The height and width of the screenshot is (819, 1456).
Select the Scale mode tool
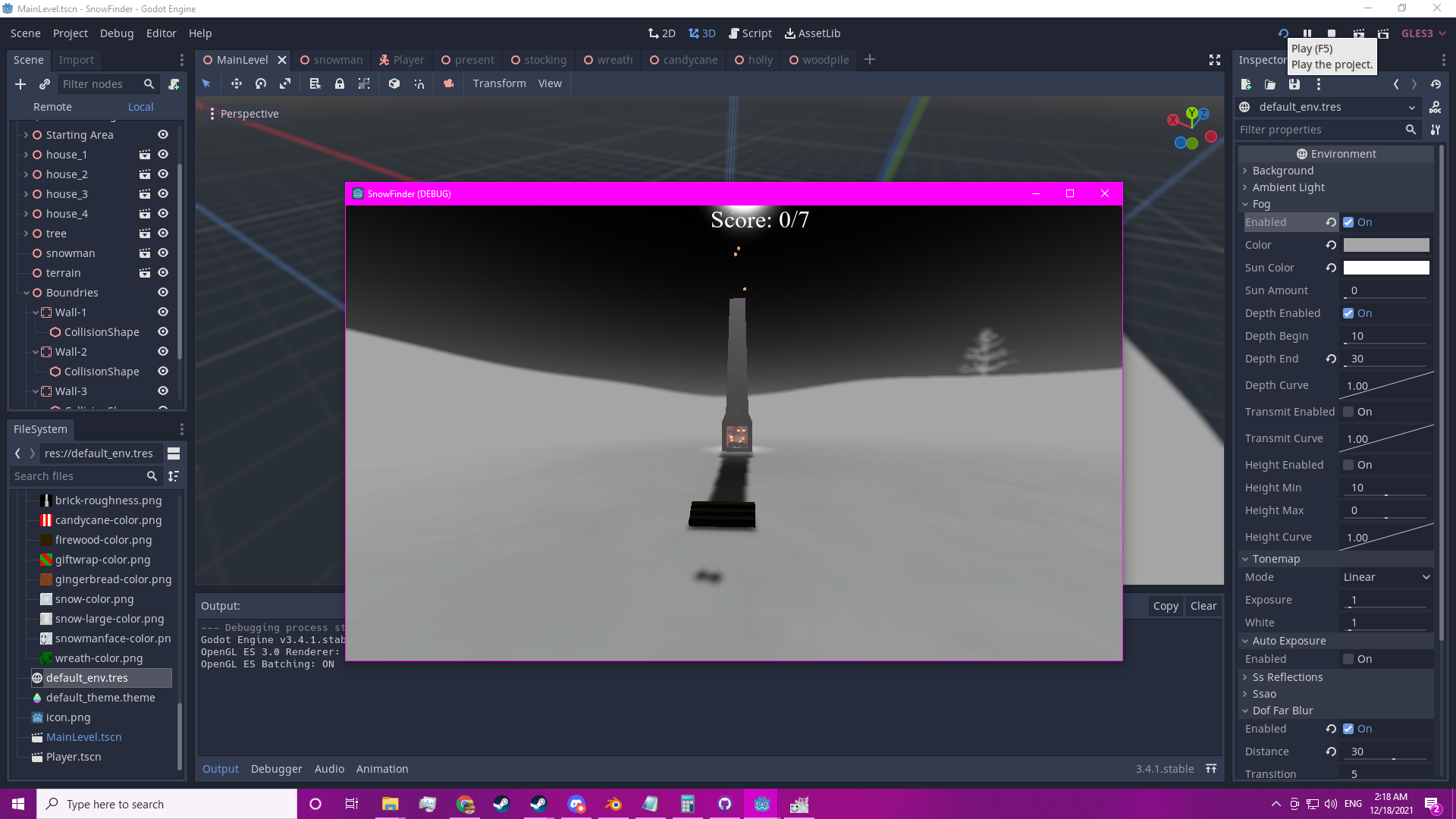(285, 83)
